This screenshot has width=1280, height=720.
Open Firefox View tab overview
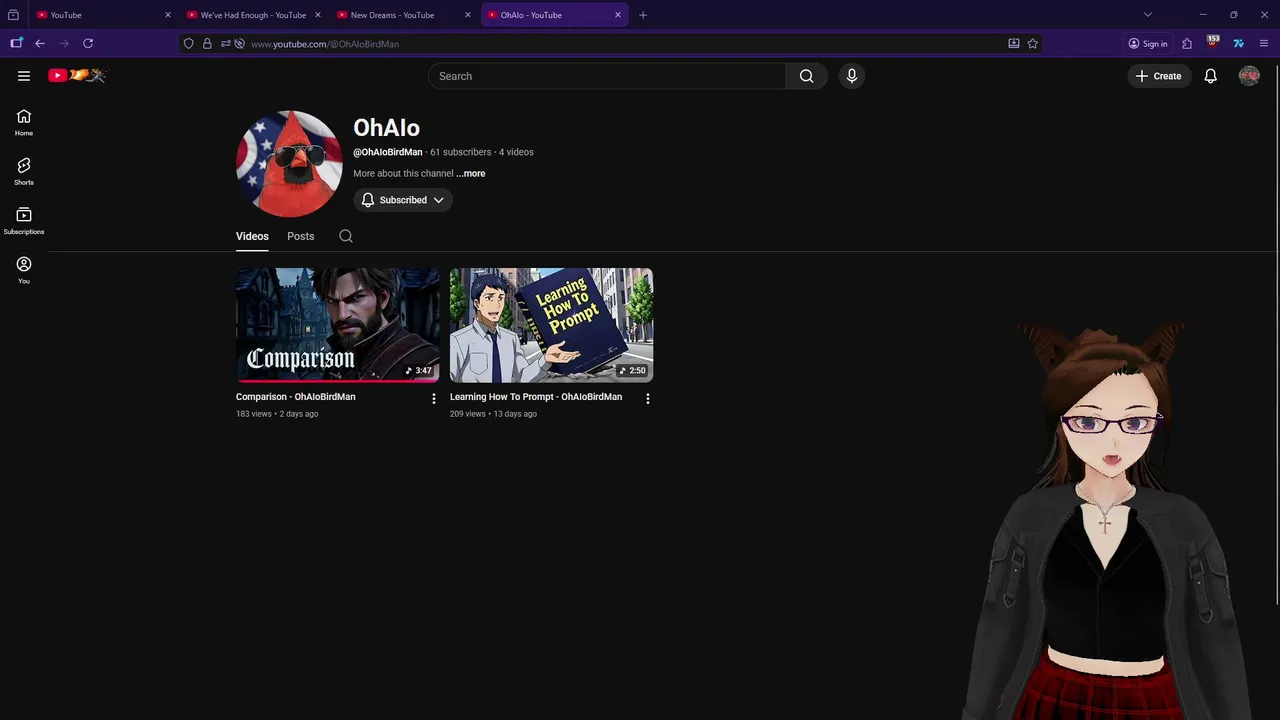[x=13, y=15]
